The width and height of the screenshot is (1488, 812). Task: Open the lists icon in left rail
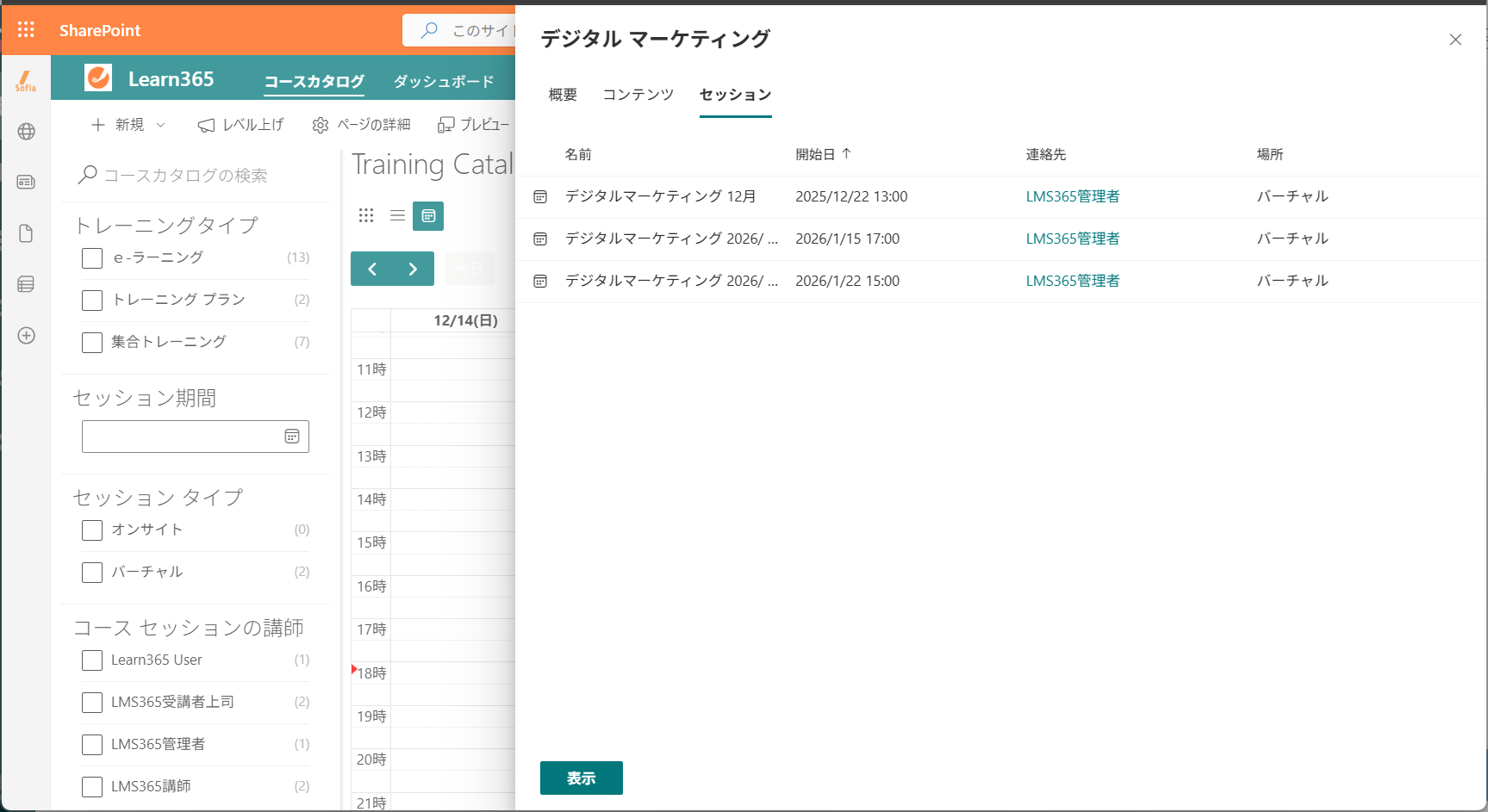[26, 284]
